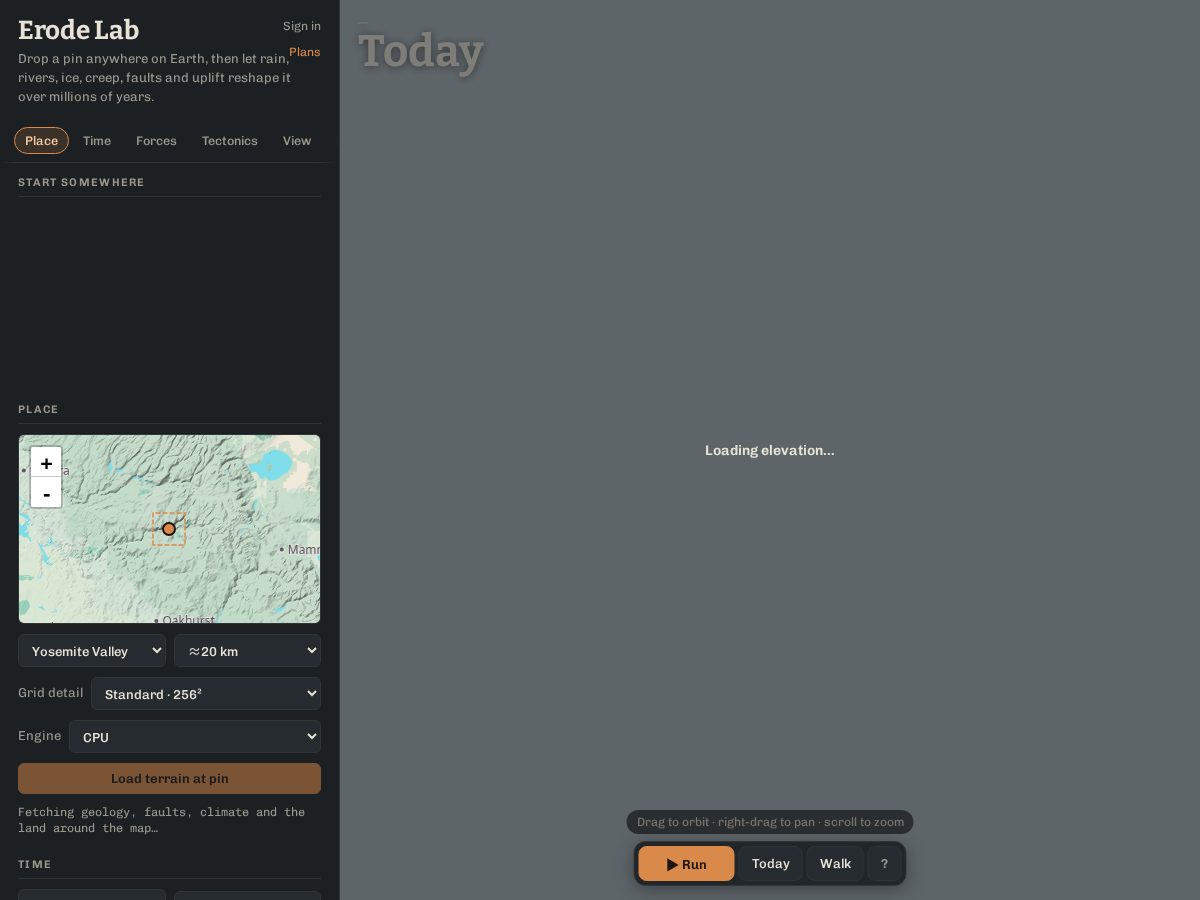Open the ≈20 km area size dropdown
This screenshot has width=1200, height=900.
(247, 651)
